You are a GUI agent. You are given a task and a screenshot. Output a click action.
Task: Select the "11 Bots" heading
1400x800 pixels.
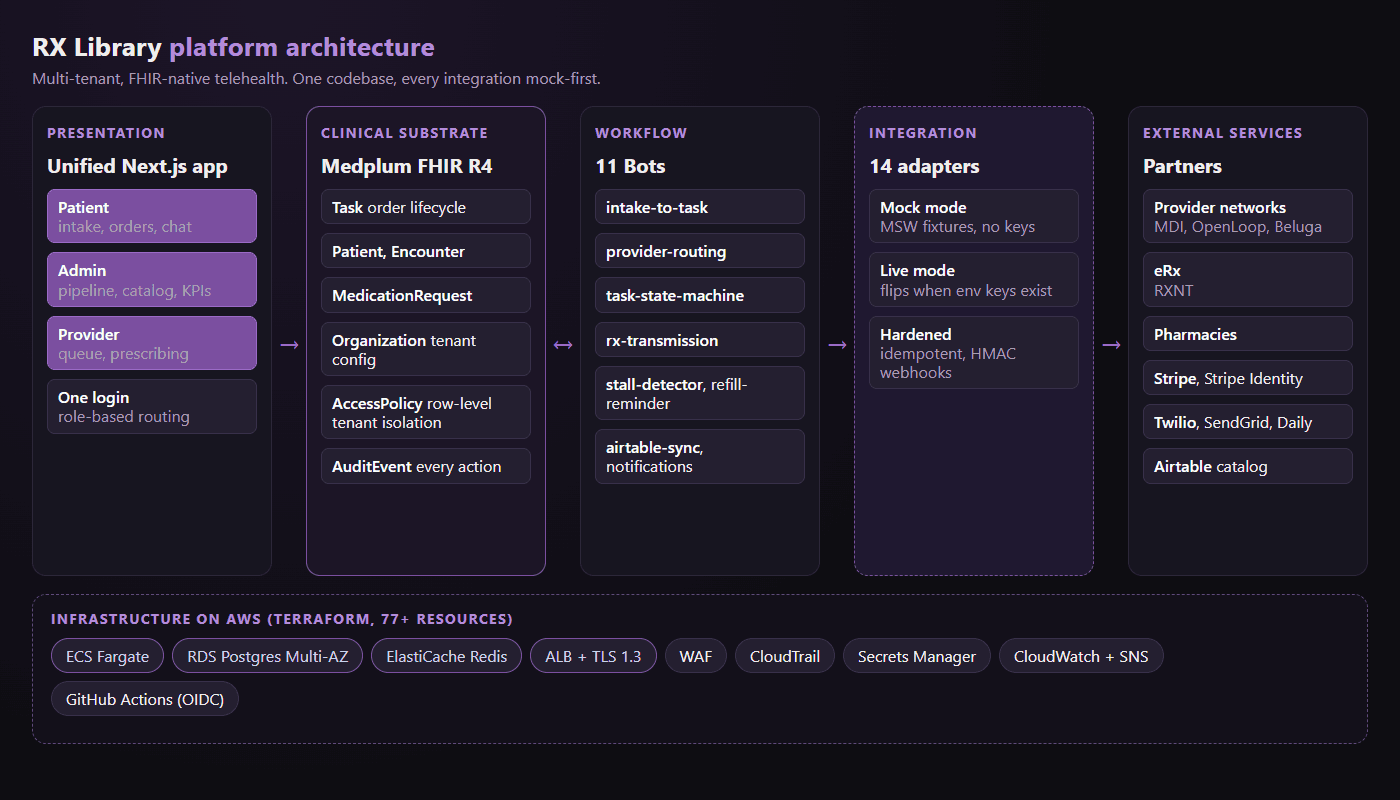[630, 166]
